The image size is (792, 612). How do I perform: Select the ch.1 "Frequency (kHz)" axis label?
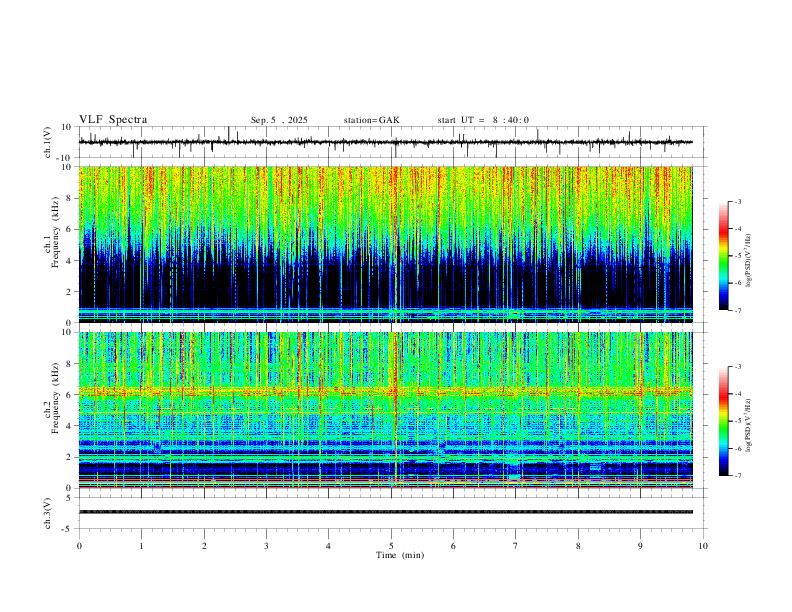55,231
